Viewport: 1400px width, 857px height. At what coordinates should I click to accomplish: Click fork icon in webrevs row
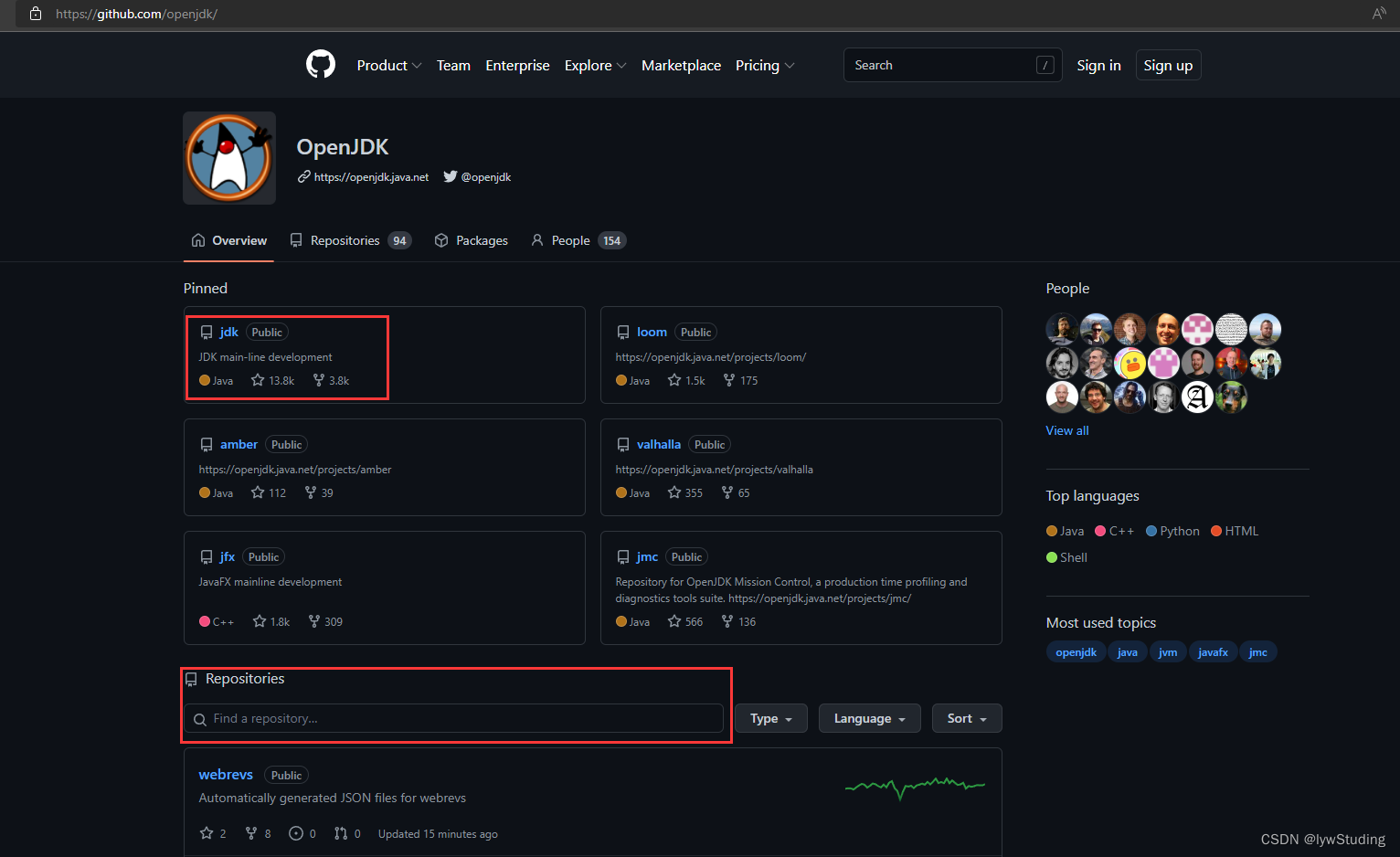251,833
